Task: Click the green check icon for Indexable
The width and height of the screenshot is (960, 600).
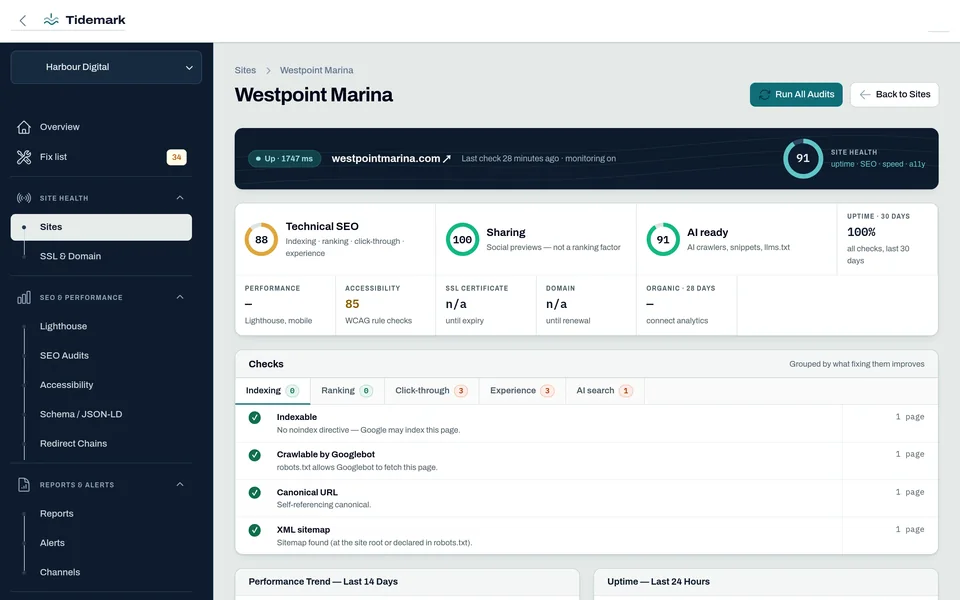Action: click(x=255, y=418)
